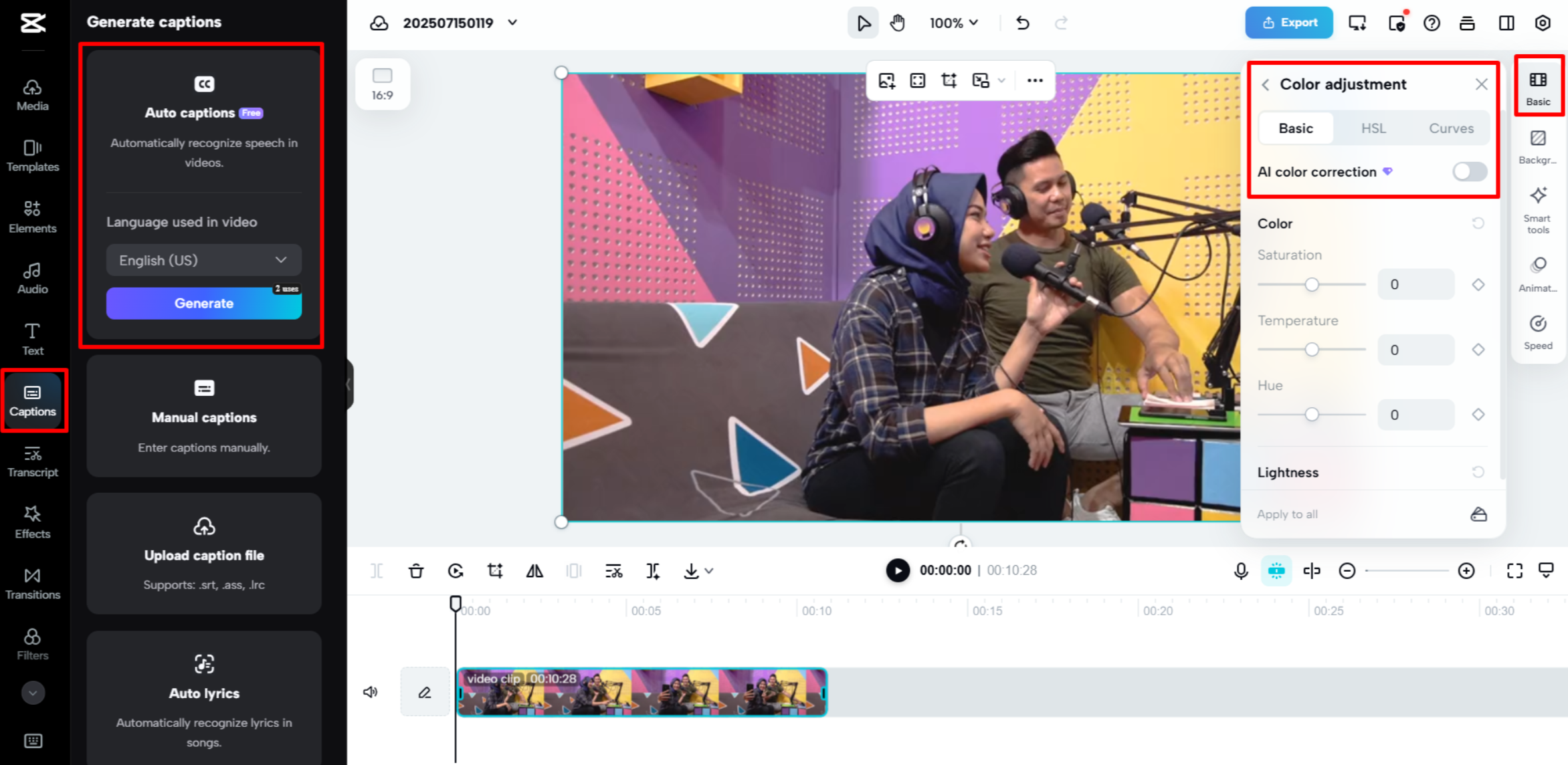Click the Saturation slider handle
This screenshot has height=765, width=1568.
(x=1311, y=284)
